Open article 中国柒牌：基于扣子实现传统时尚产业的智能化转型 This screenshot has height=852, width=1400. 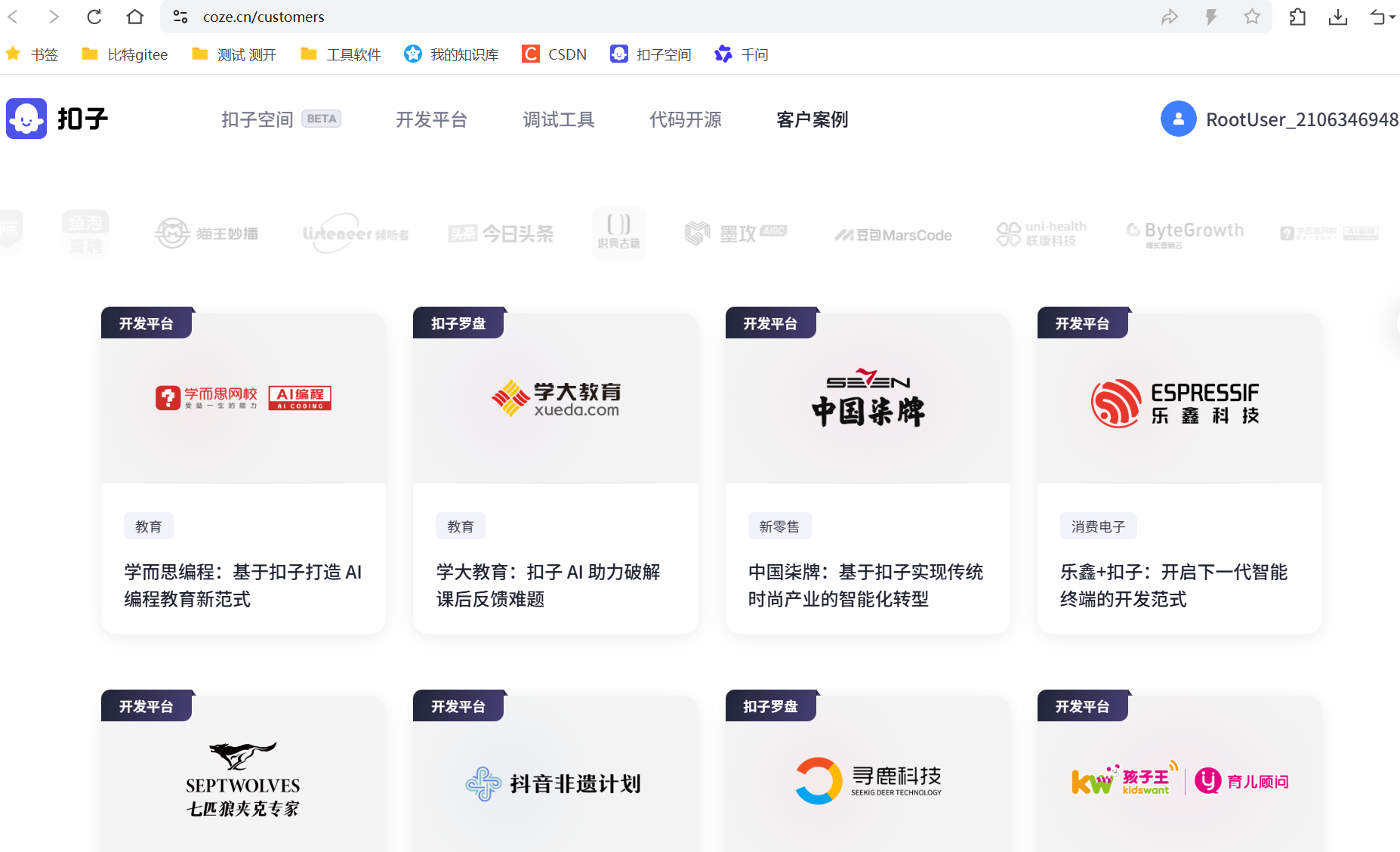(x=866, y=585)
